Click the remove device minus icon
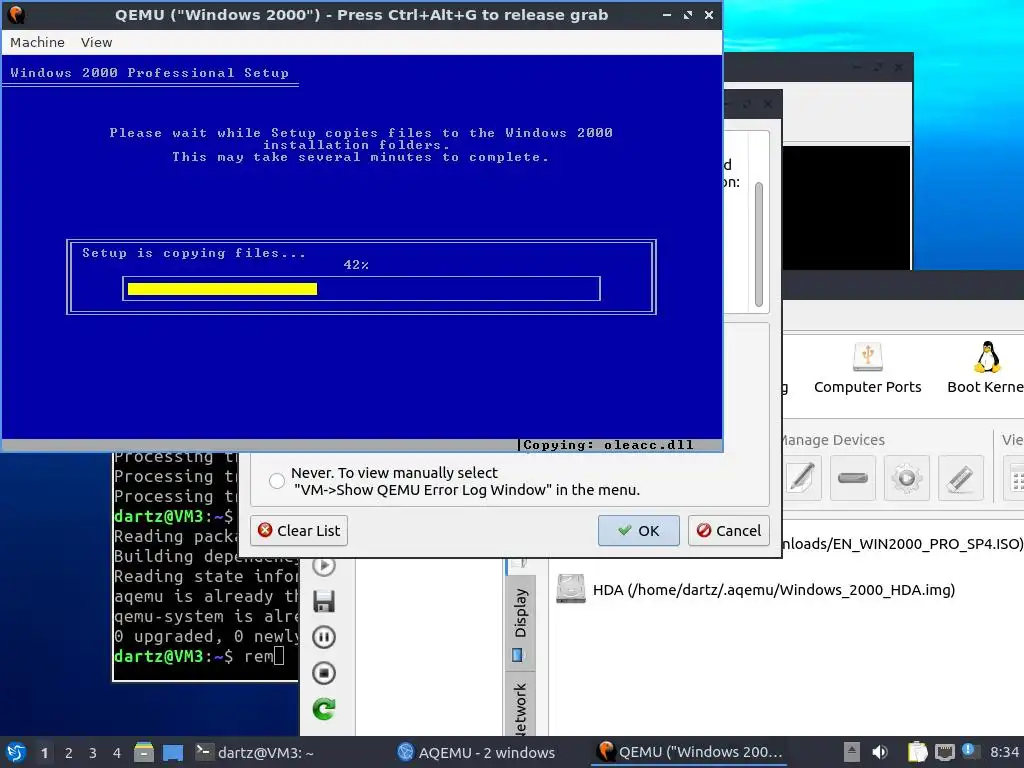The width and height of the screenshot is (1024, 768). point(853,478)
